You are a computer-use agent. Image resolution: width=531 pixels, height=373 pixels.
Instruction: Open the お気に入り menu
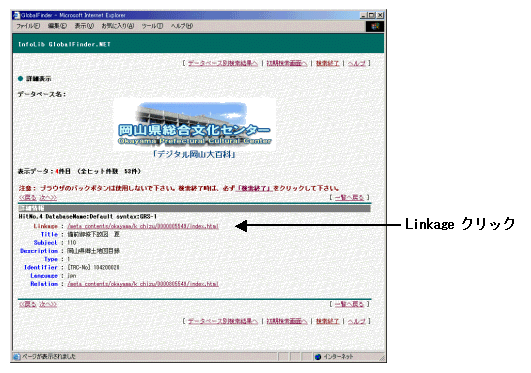click(118, 26)
